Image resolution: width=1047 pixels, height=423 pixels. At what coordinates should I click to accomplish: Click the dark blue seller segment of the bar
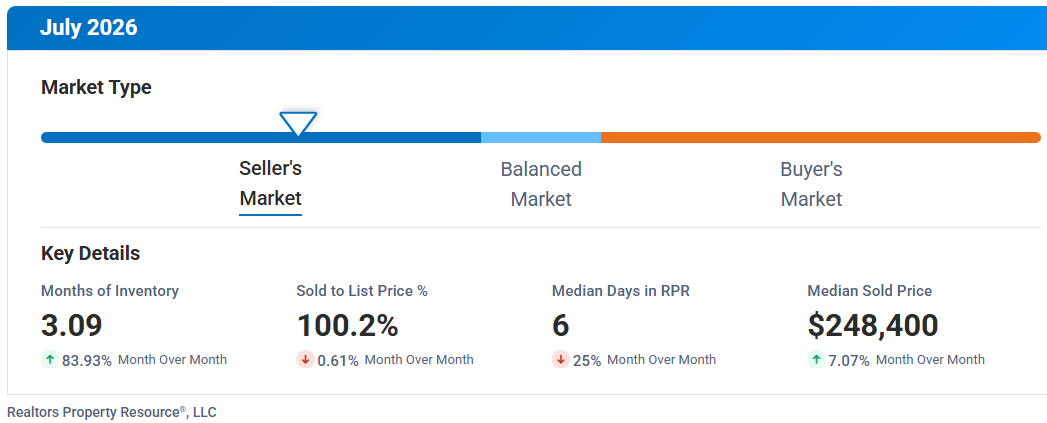[261, 138]
